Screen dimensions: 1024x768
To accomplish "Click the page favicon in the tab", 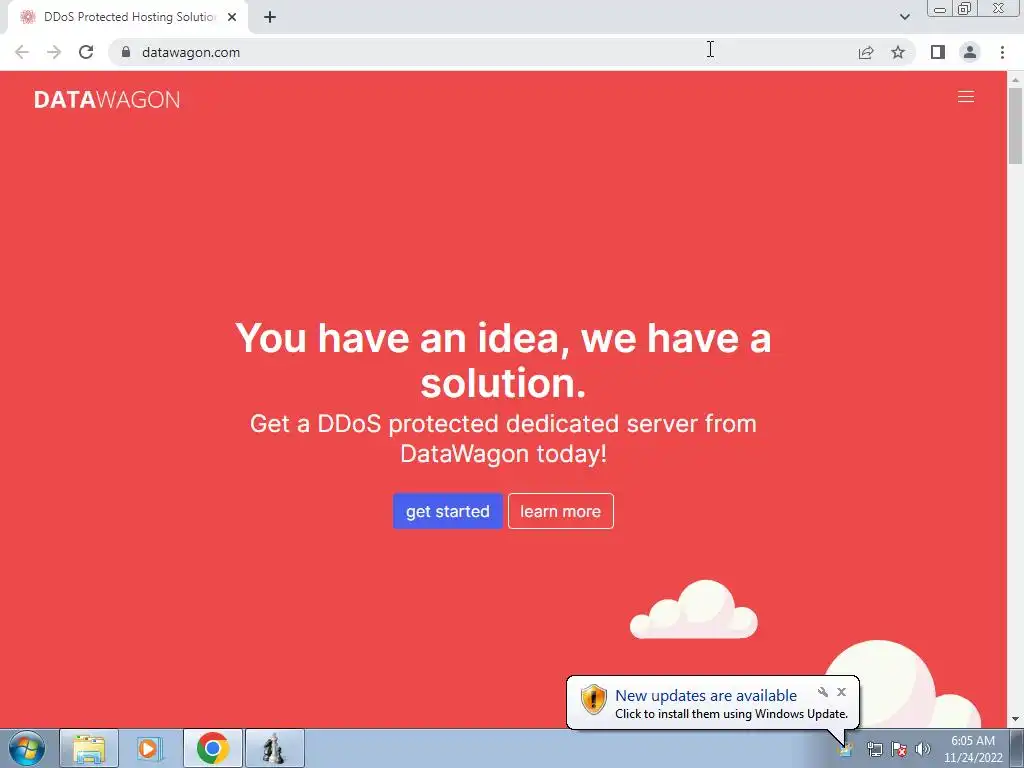I will point(28,17).
